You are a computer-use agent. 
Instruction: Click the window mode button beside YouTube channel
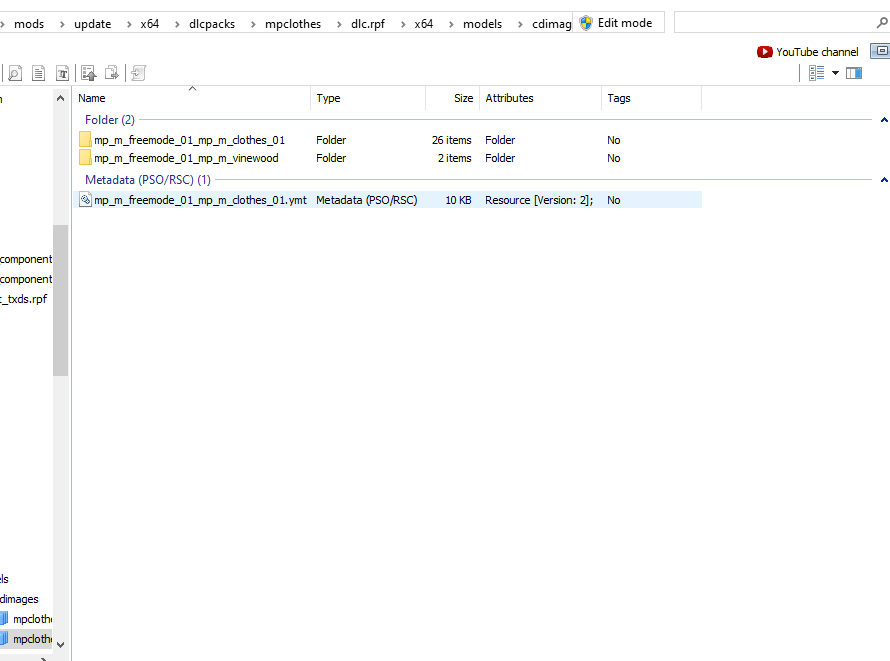[x=881, y=51]
